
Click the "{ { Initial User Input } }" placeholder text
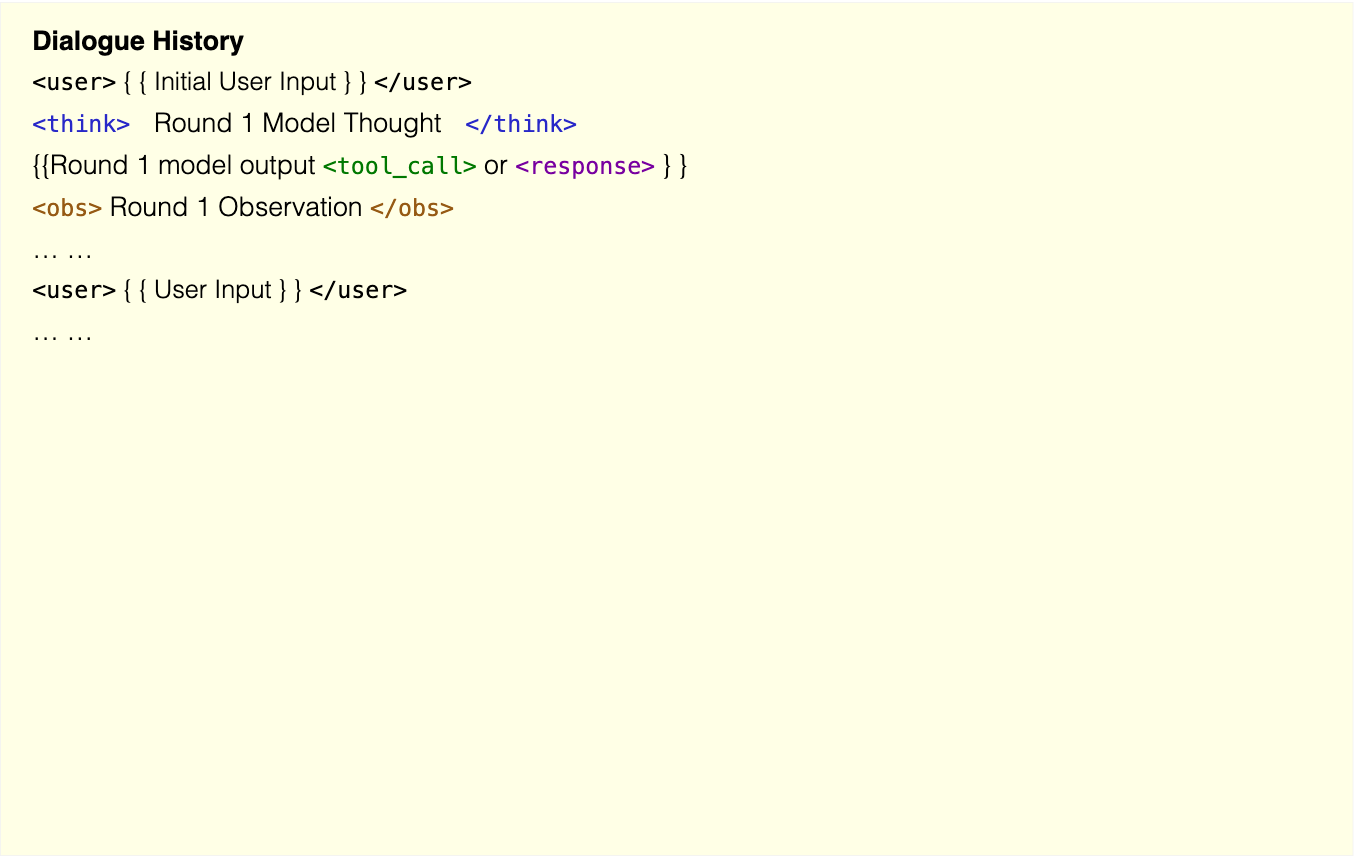pos(245,82)
